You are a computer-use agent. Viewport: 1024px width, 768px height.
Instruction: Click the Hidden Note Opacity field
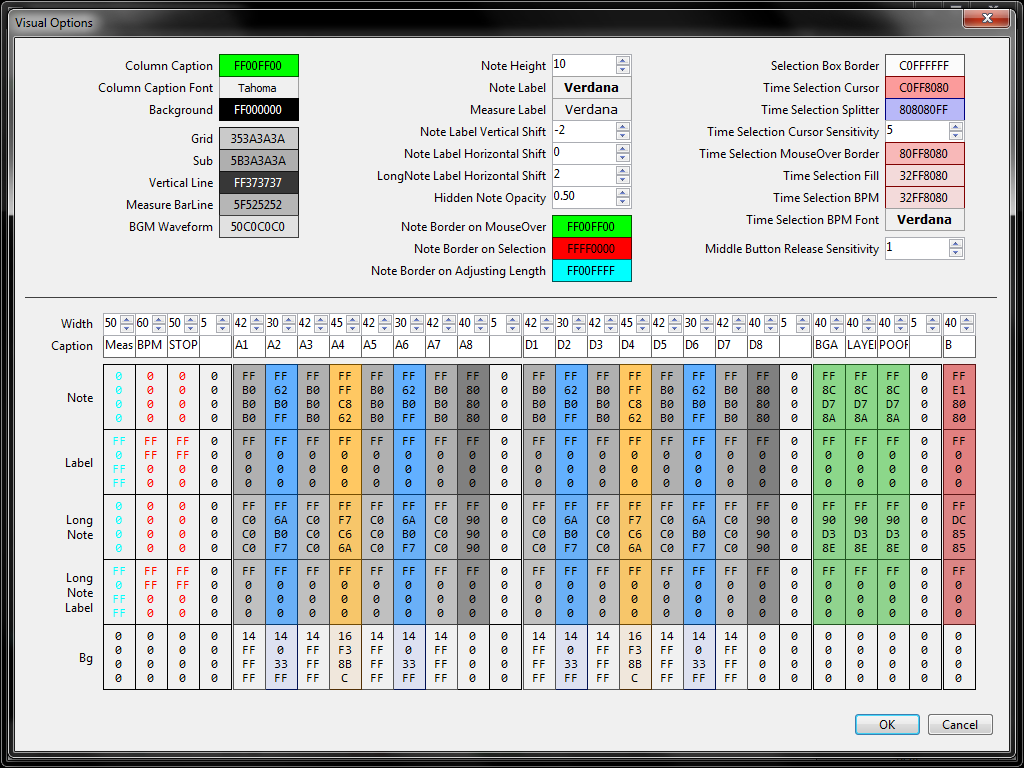[x=582, y=197]
